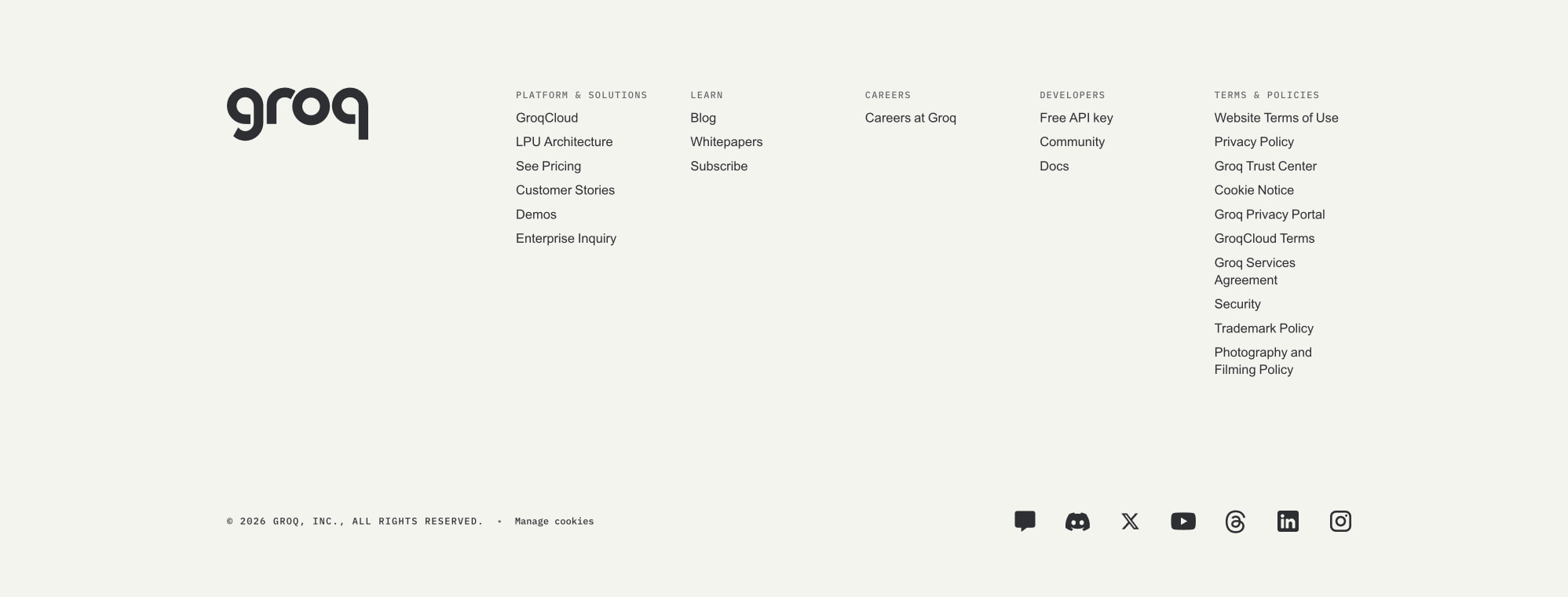Open Groq Trust Center link
Image resolution: width=1568 pixels, height=597 pixels.
(x=1265, y=167)
